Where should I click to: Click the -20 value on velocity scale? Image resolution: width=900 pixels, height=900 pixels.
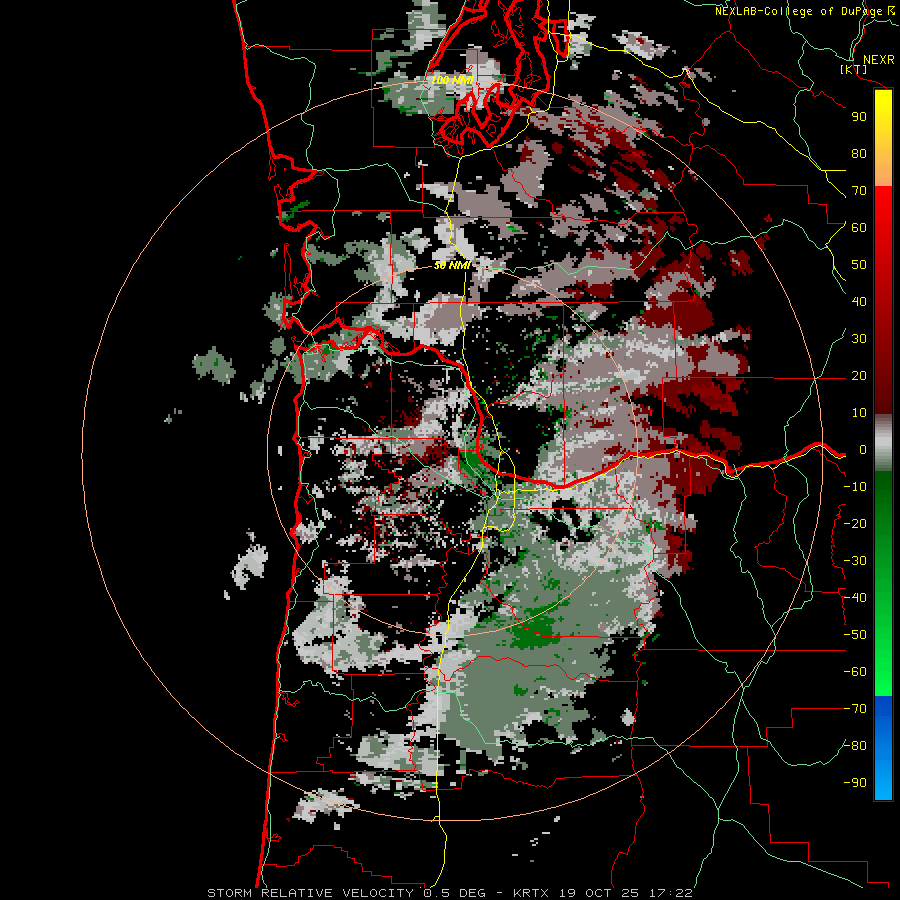coord(855,524)
